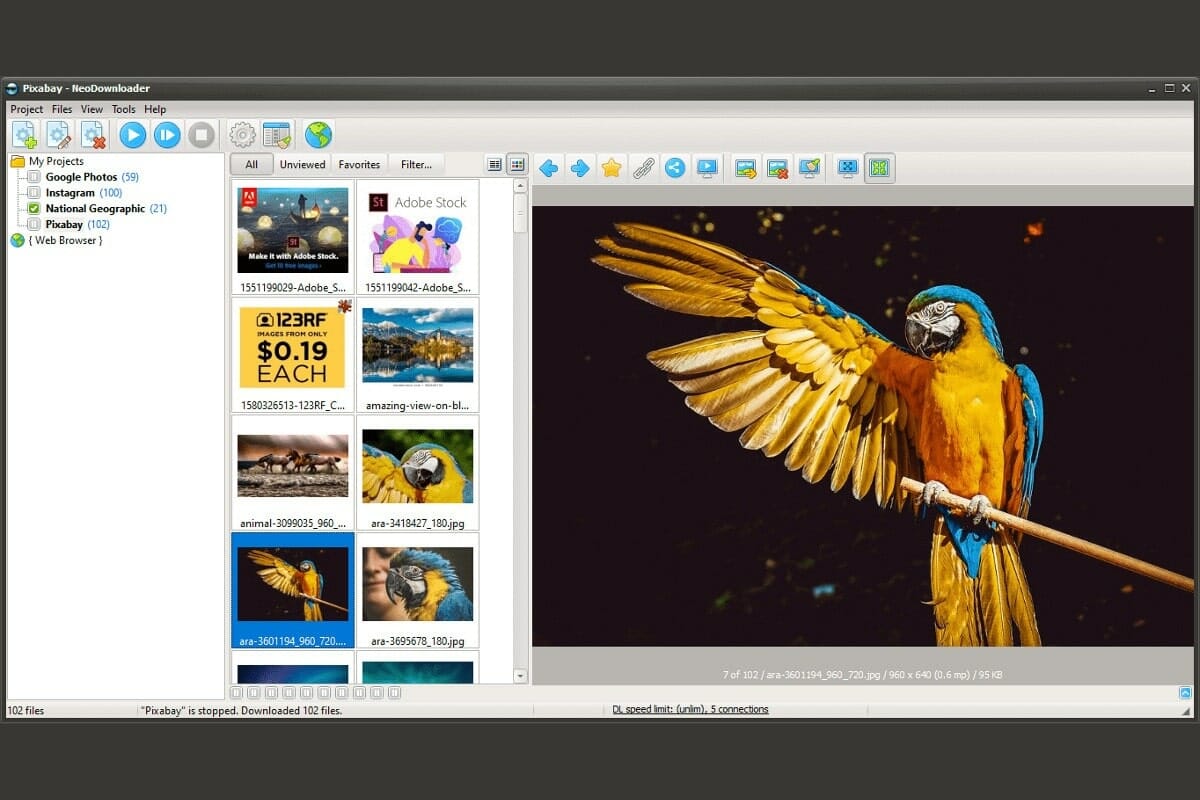1200x800 pixels.
Task: Start the download with the blue play button
Action: point(132,135)
